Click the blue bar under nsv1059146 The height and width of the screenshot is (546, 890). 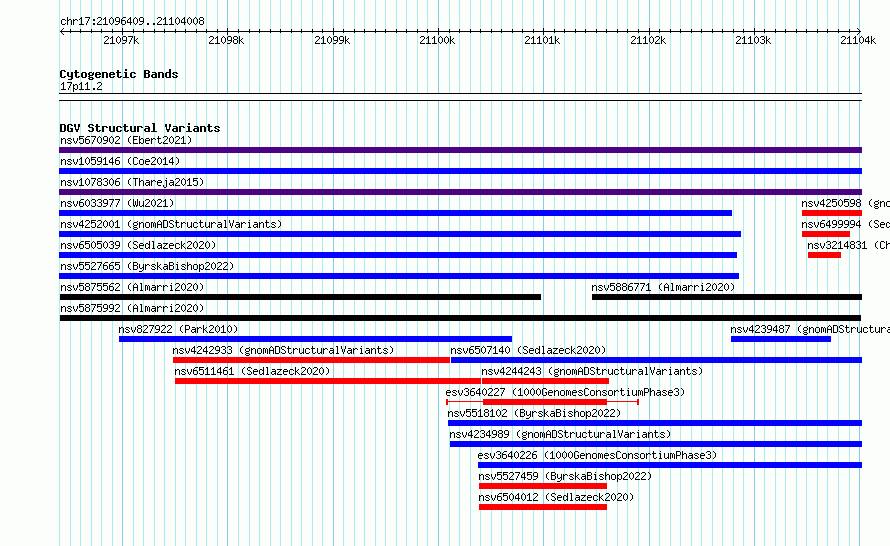point(460,171)
